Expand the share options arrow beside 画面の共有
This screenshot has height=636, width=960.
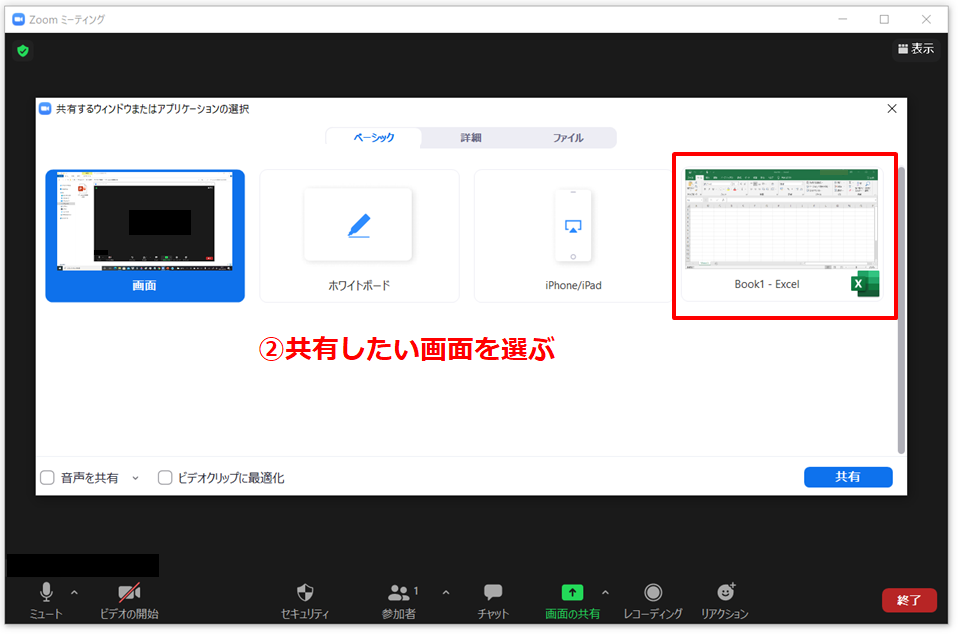[x=606, y=593]
